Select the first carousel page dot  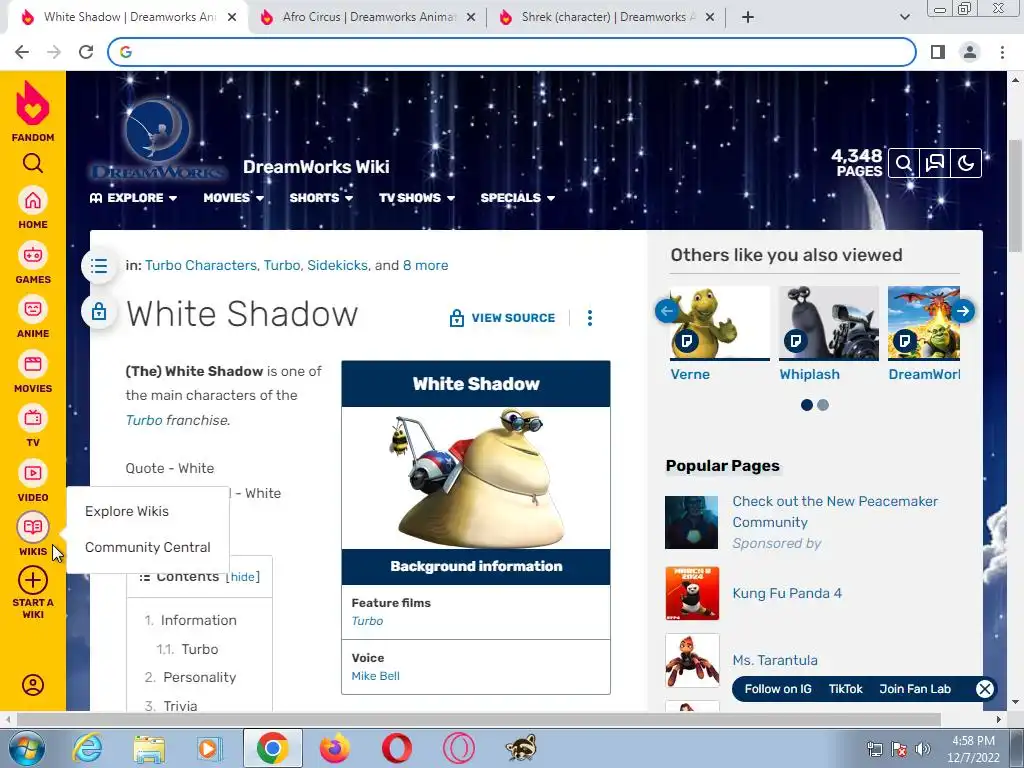click(x=807, y=405)
